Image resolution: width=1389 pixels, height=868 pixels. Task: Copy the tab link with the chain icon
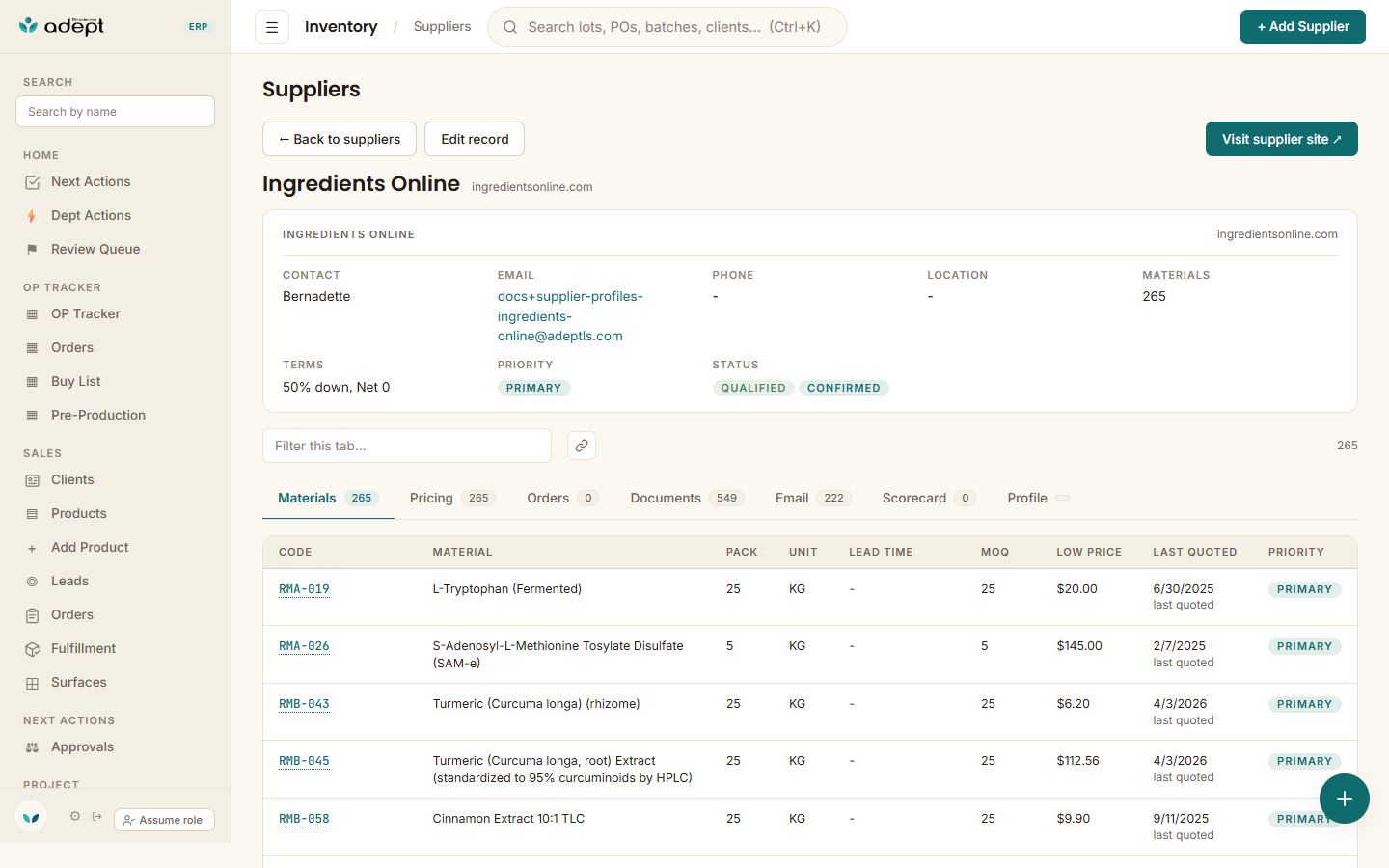point(582,446)
